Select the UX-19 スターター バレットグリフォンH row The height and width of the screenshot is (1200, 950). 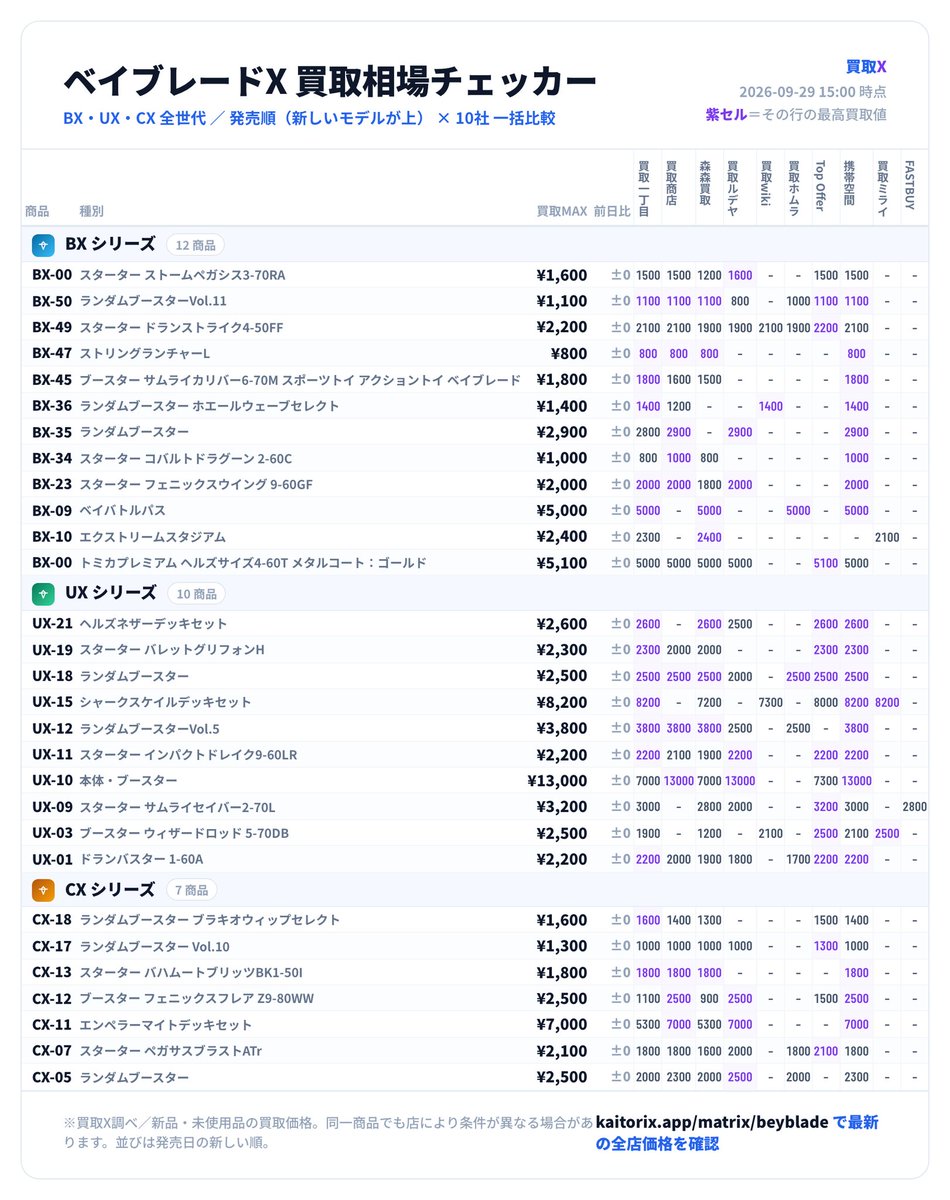point(475,650)
